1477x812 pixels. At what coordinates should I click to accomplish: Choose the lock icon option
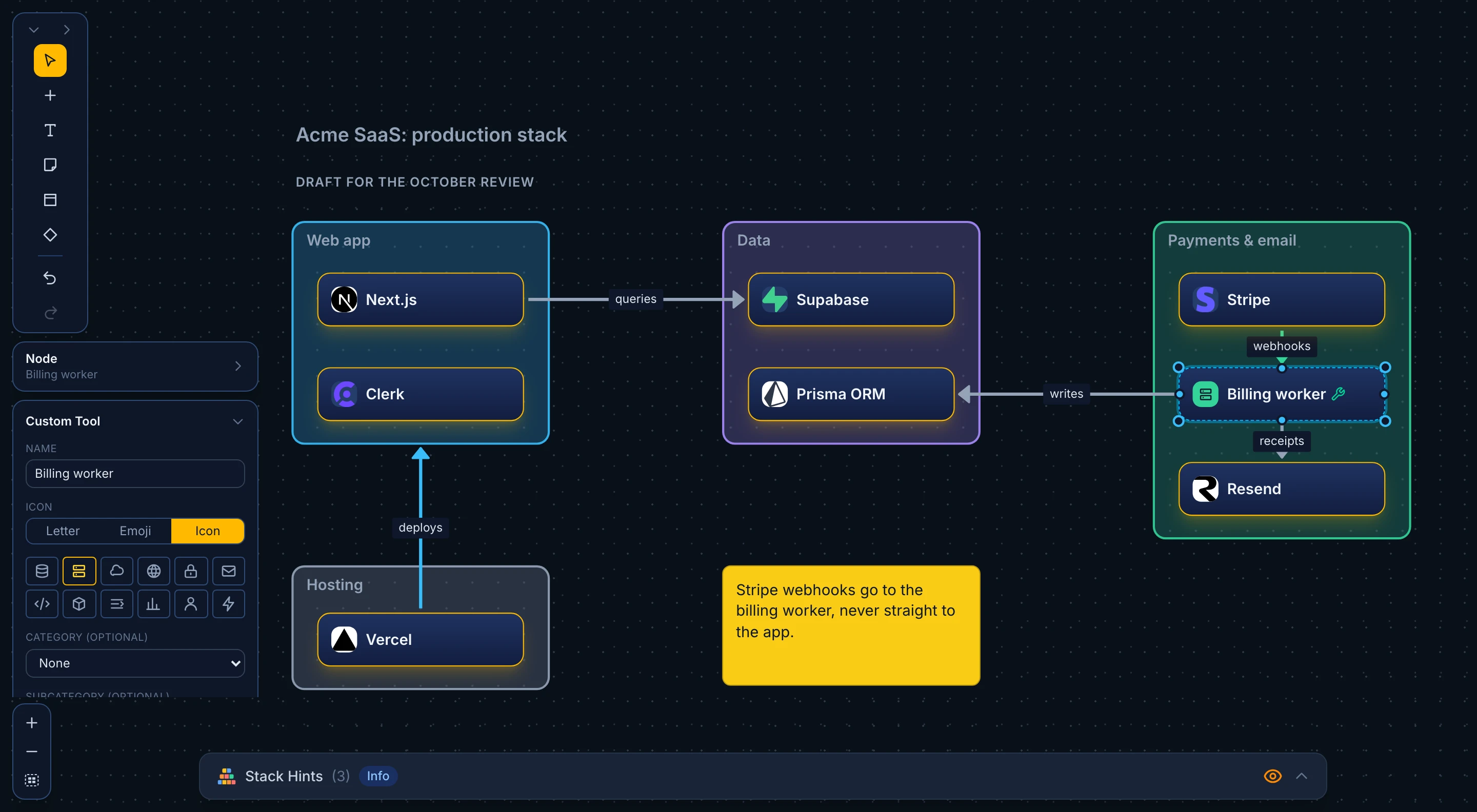click(191, 571)
